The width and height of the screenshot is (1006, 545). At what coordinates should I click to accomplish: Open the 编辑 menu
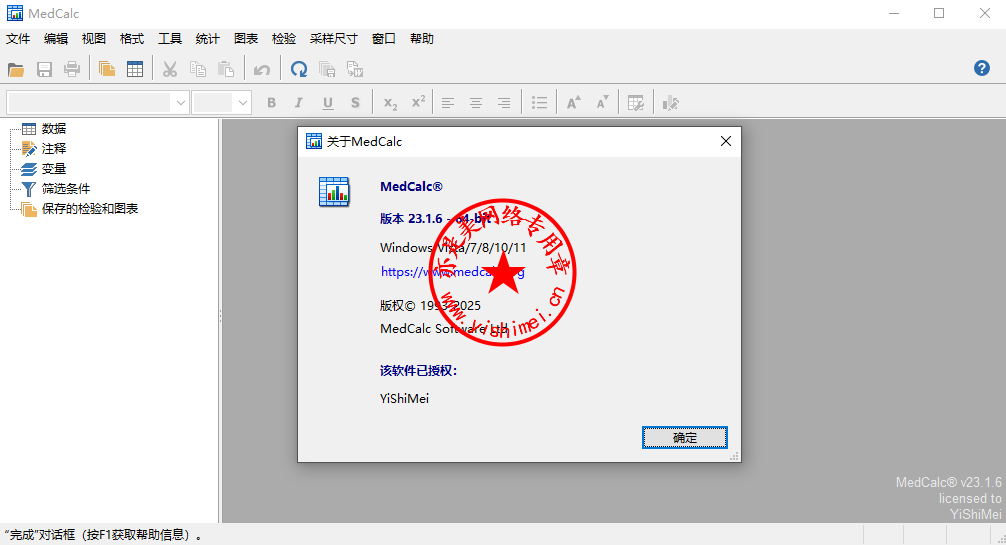[56, 39]
